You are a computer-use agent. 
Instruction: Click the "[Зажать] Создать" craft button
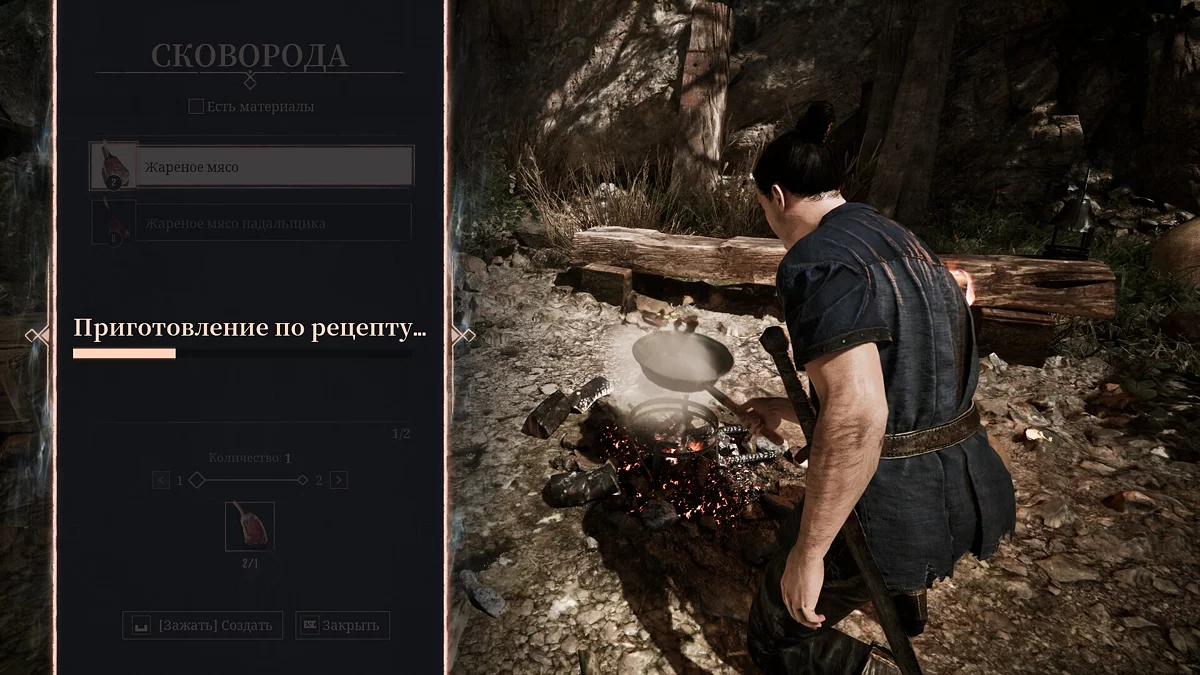coord(202,625)
